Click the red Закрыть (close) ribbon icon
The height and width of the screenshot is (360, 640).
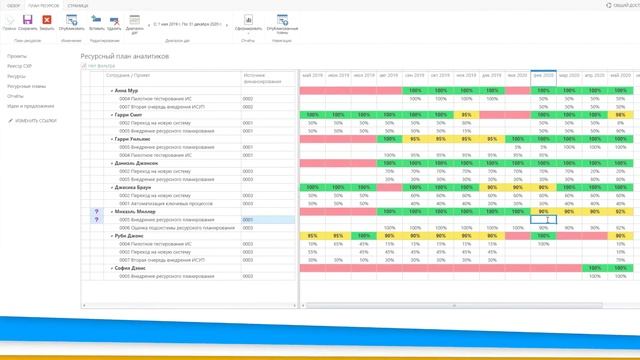click(x=47, y=20)
